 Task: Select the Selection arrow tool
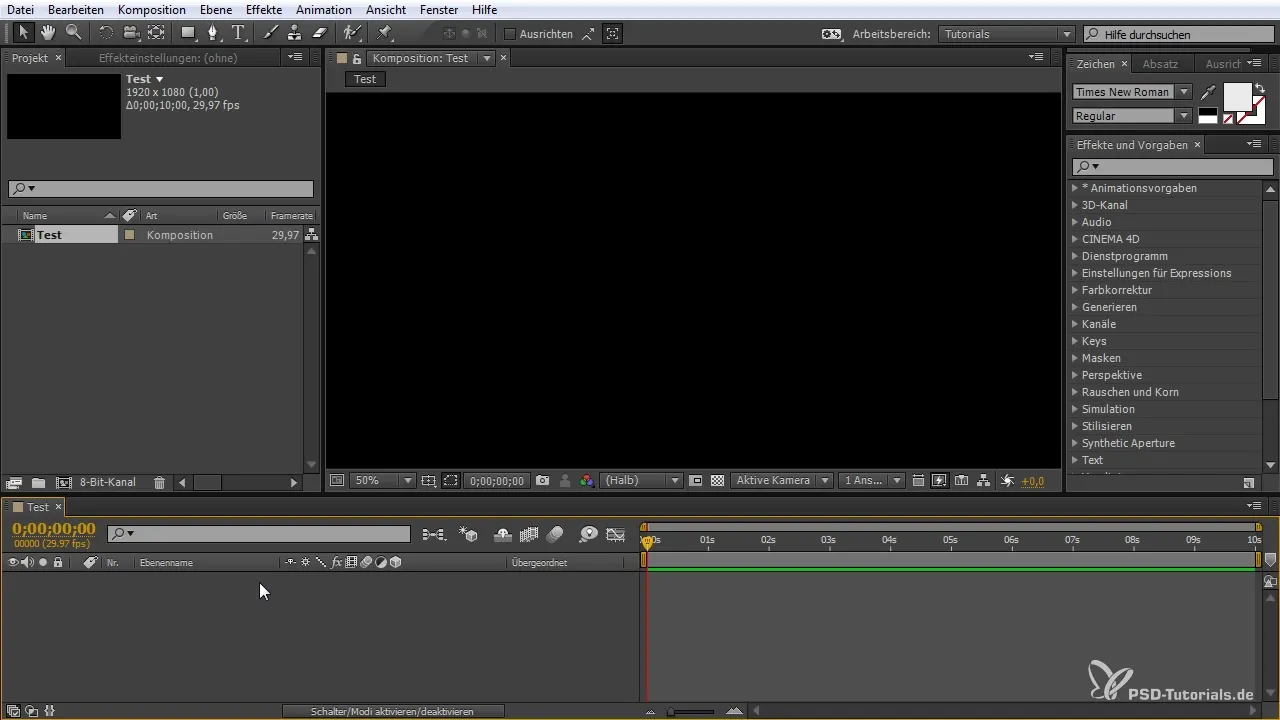tap(24, 33)
